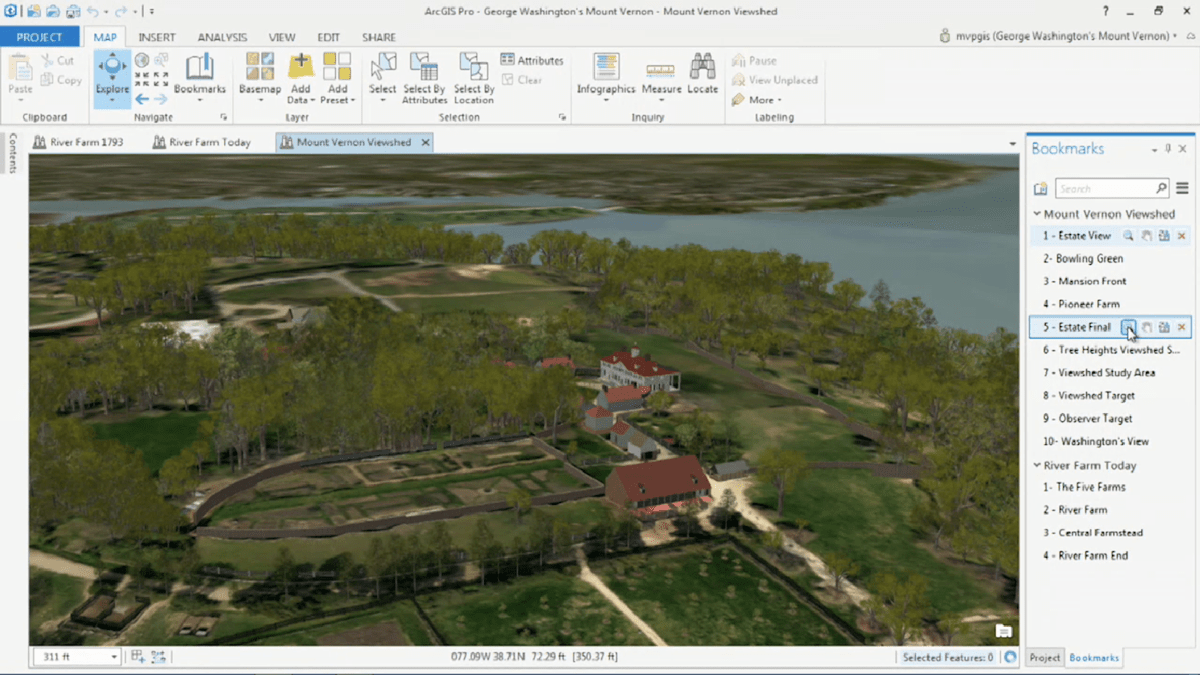Collapse the Mount Vernon Viewshed bookmark group
Image resolution: width=1200 pixels, height=675 pixels.
[1037, 213]
